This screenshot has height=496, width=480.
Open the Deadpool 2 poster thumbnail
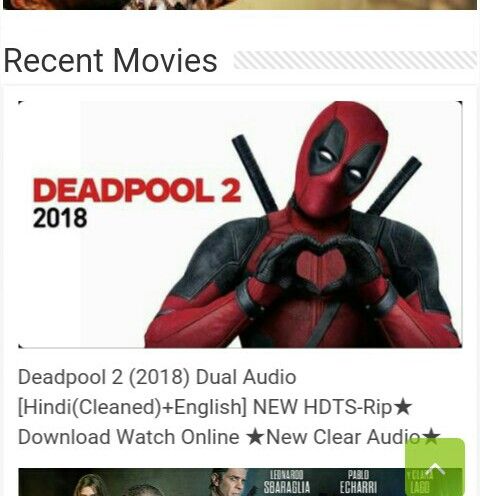click(240, 224)
